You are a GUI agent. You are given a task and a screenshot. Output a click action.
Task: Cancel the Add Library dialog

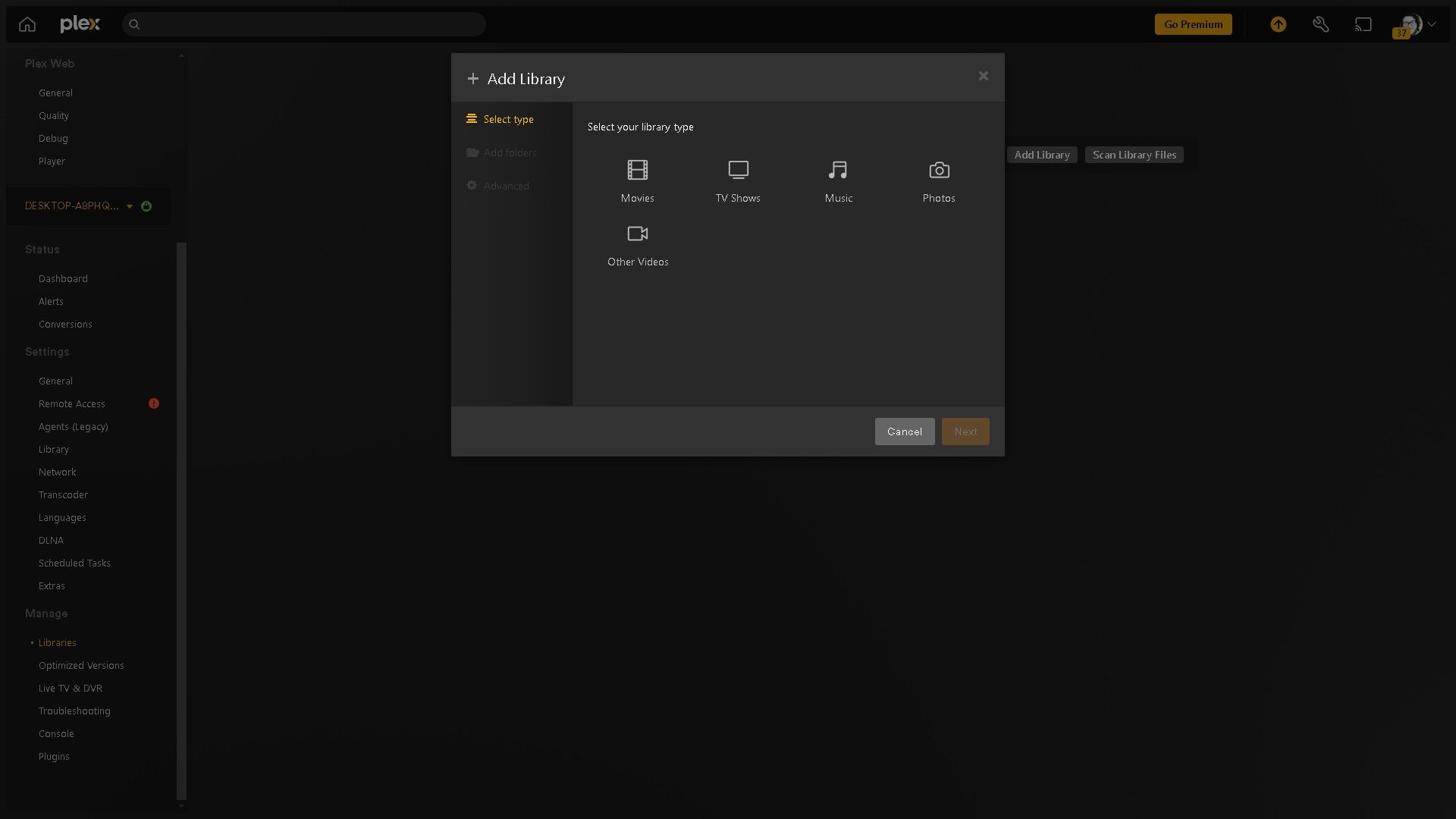point(905,431)
